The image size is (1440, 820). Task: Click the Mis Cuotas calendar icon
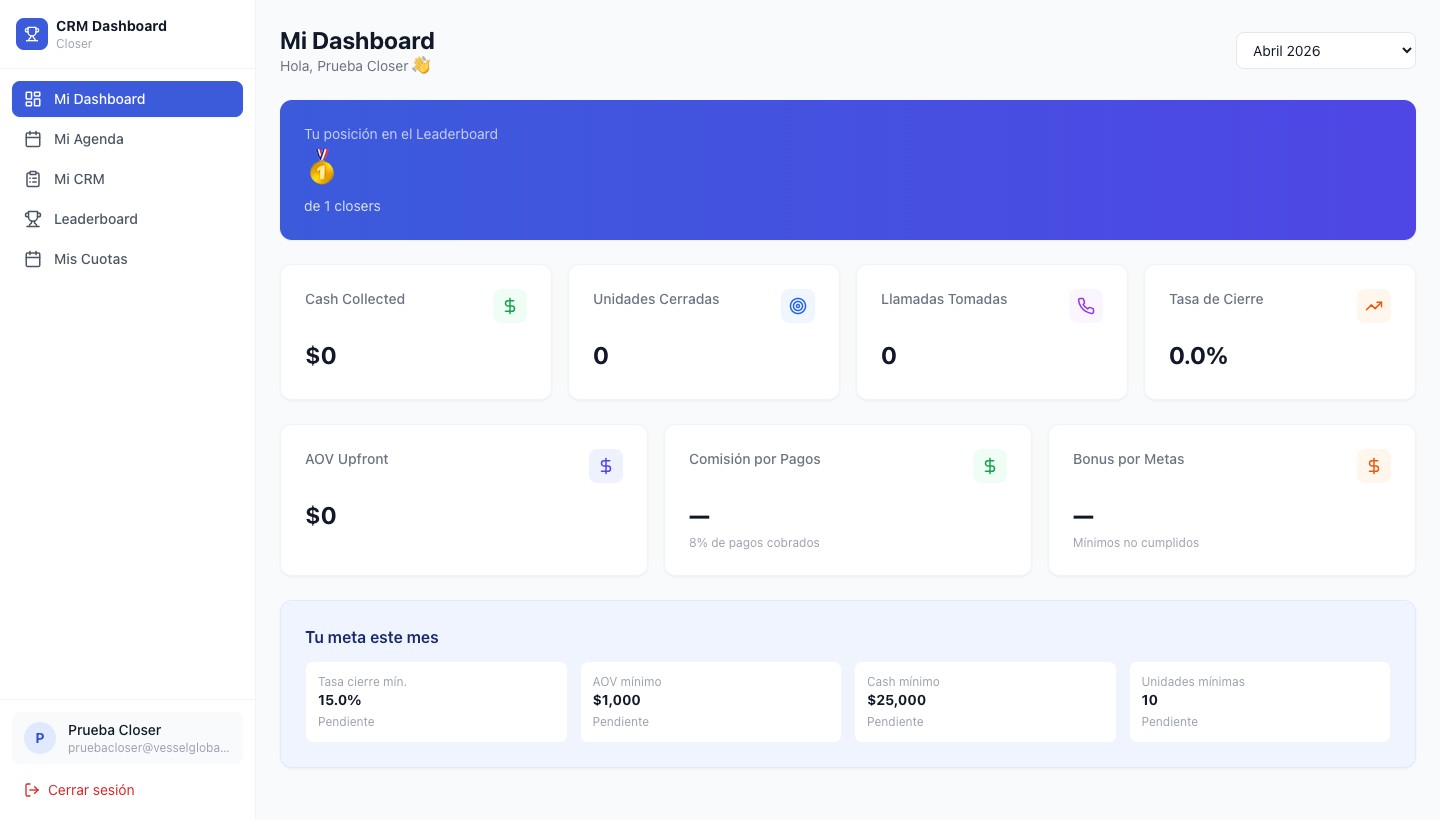33,259
